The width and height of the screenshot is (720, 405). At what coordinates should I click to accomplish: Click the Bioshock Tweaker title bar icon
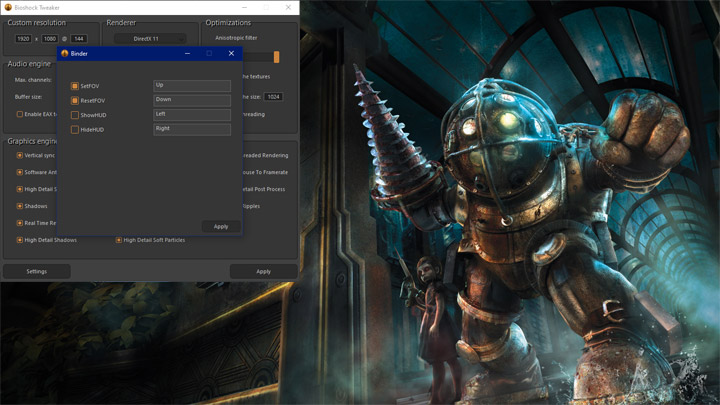point(8,7)
